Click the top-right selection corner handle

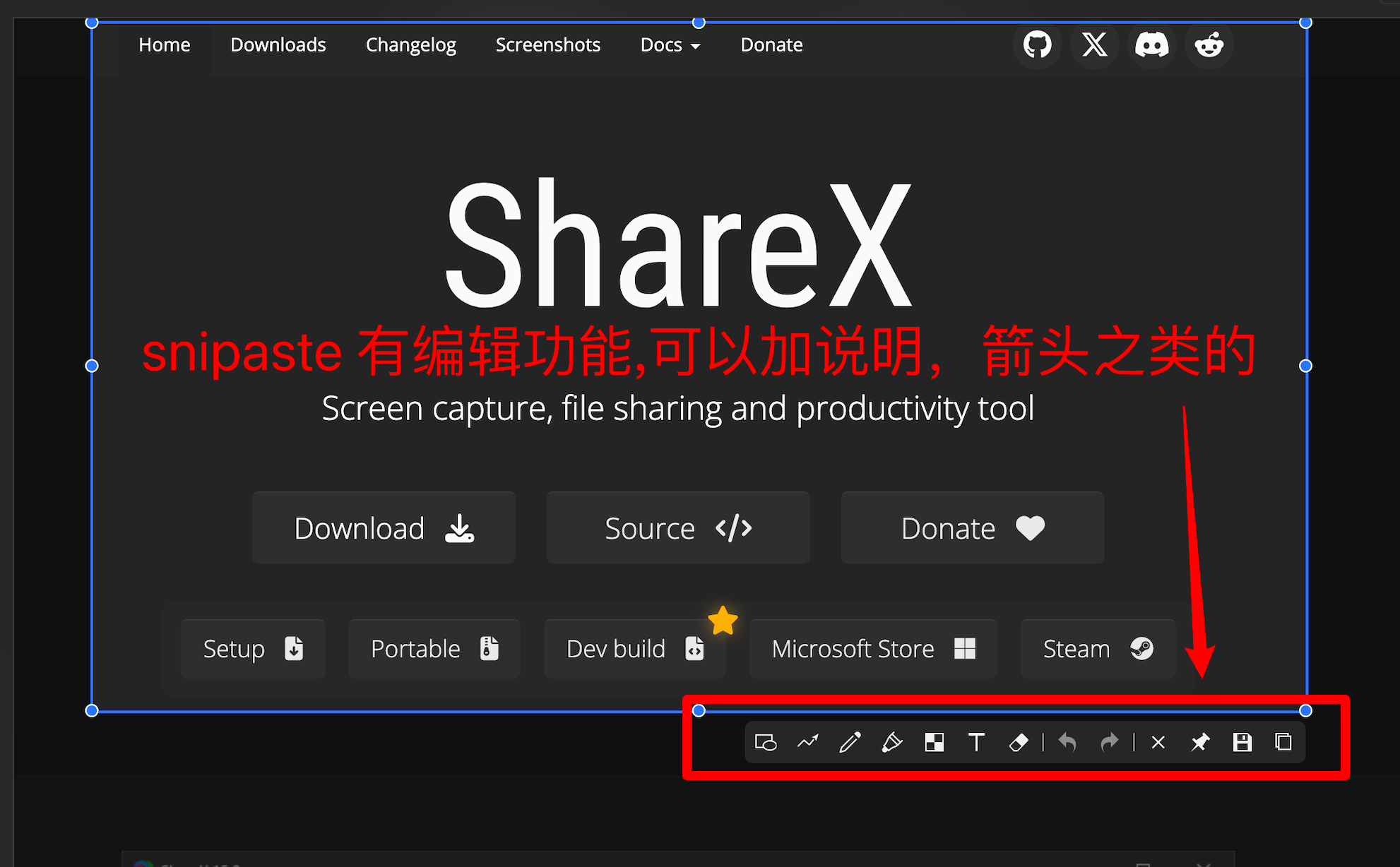pos(1305,23)
